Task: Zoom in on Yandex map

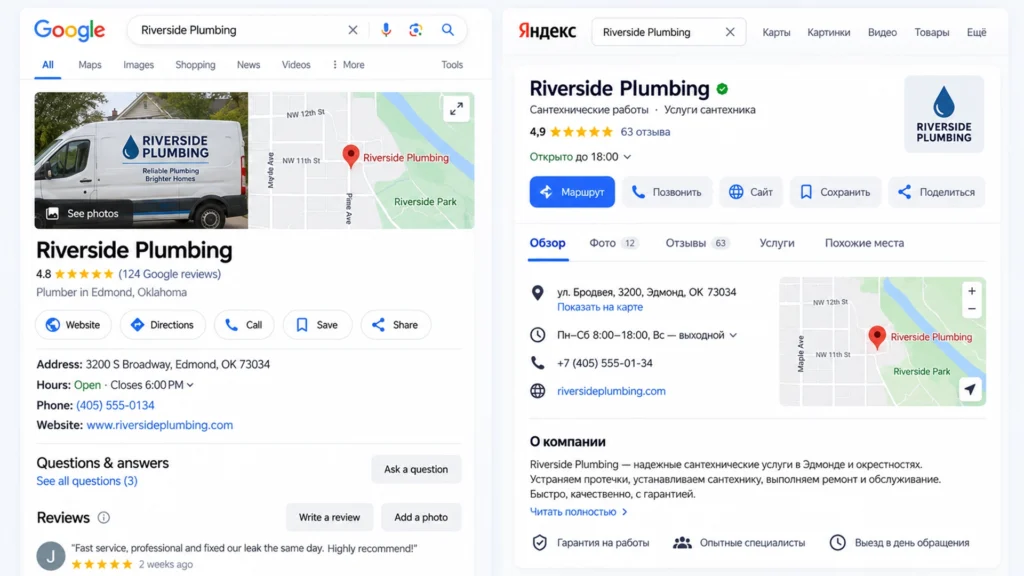Action: (x=972, y=291)
